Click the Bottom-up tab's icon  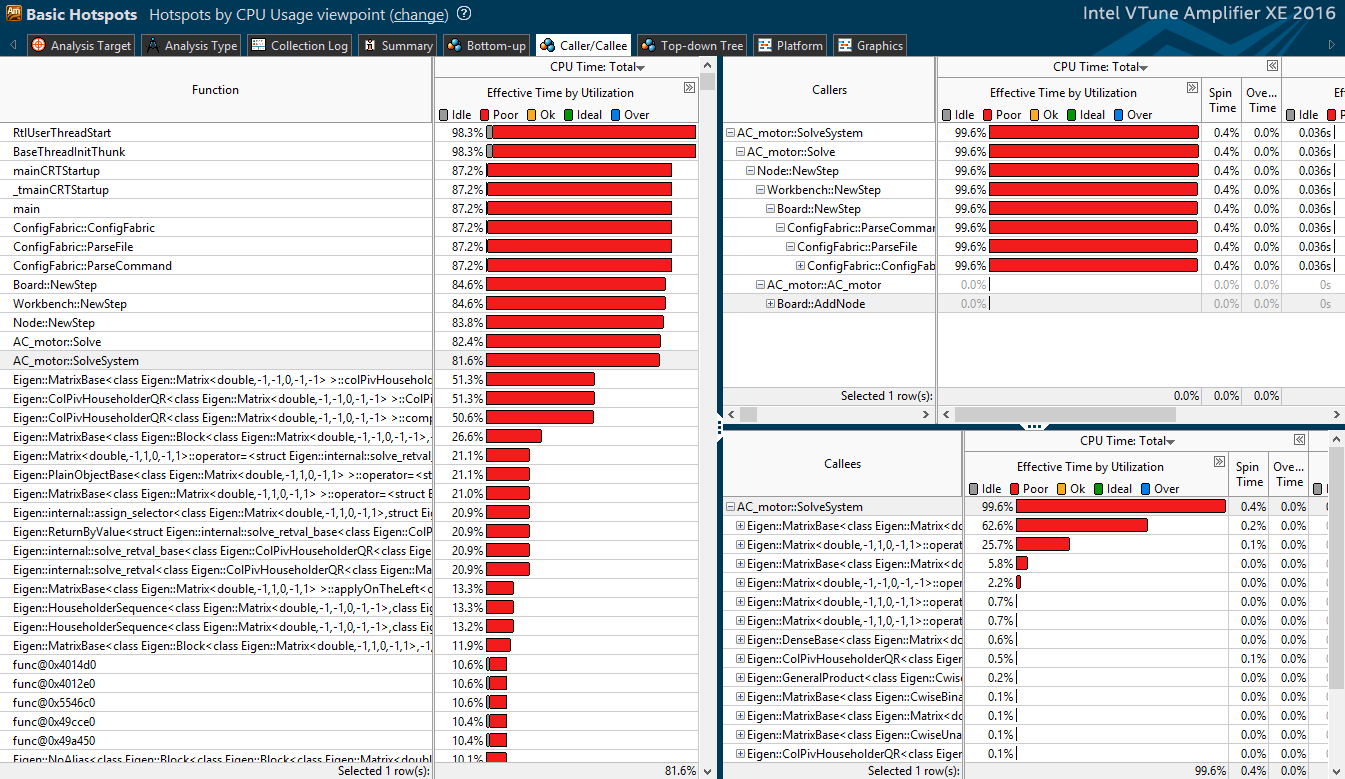(455, 45)
